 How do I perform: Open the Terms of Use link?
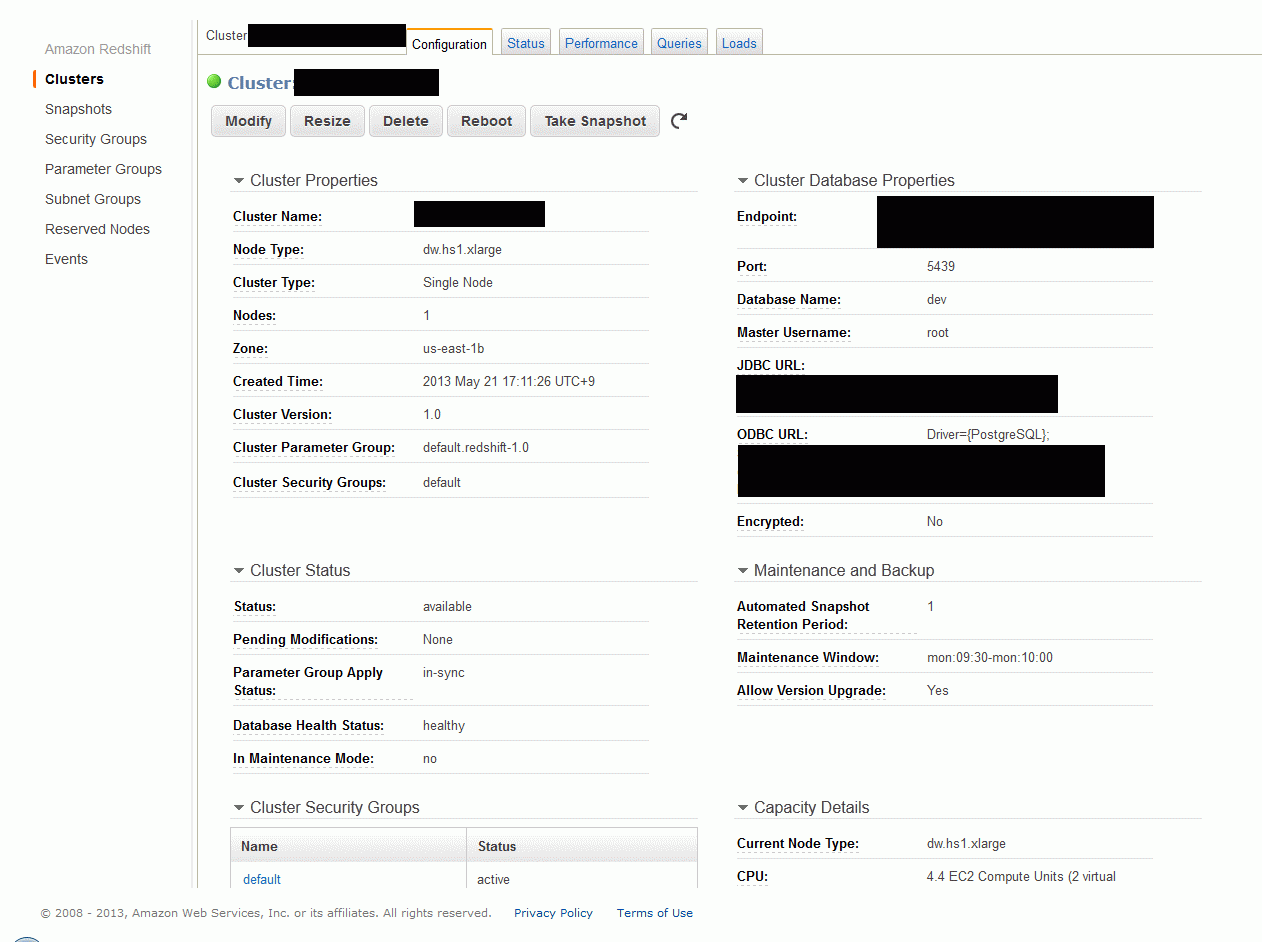[655, 913]
